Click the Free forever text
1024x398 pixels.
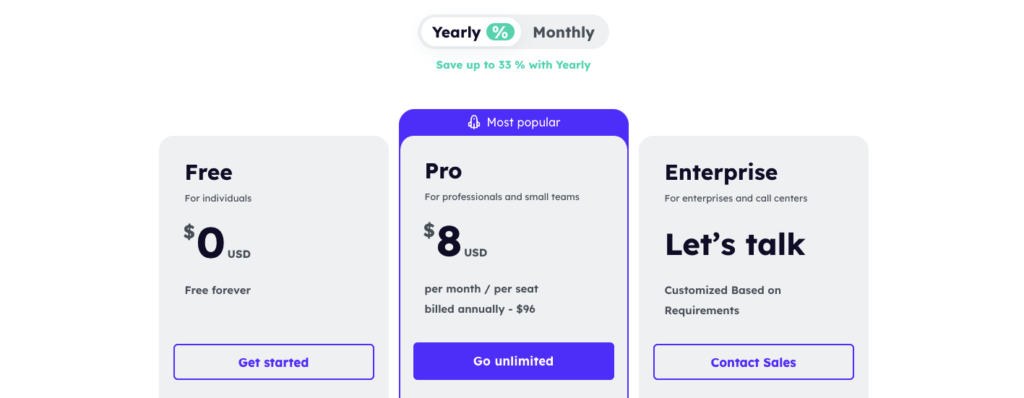click(217, 290)
